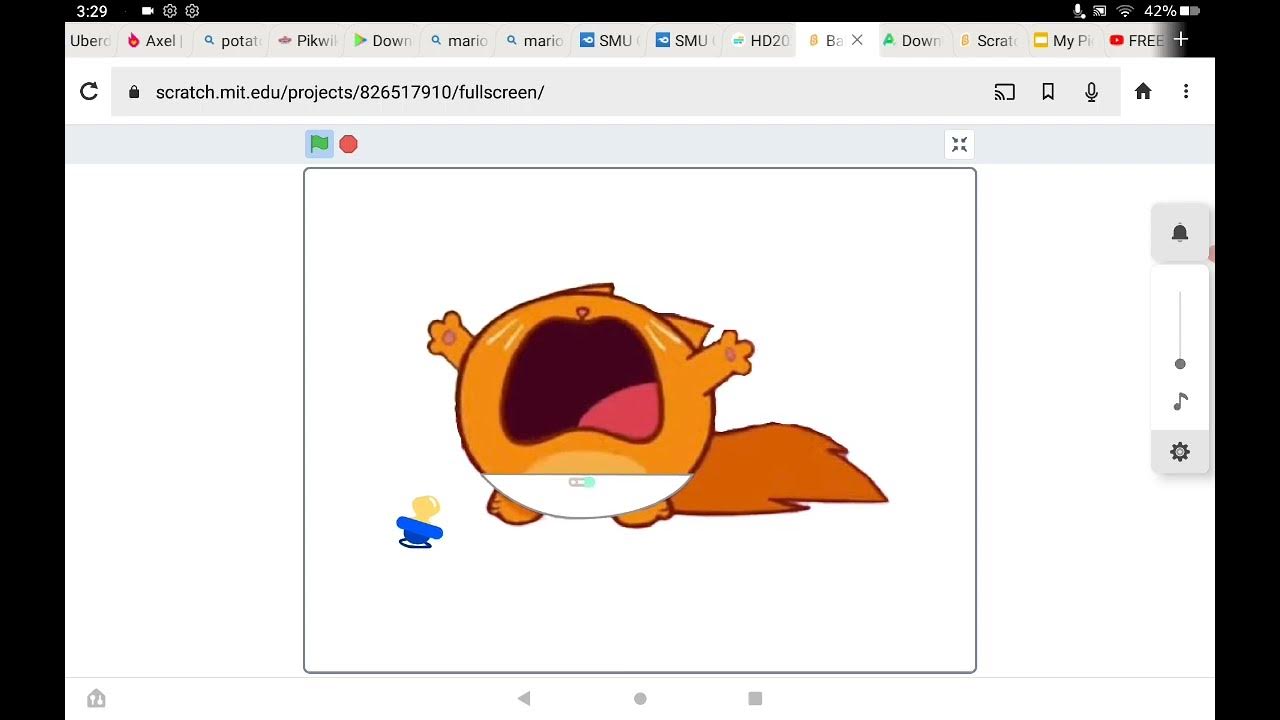The width and height of the screenshot is (1280, 720).
Task: Tap the padlock site security icon
Action: click(134, 92)
